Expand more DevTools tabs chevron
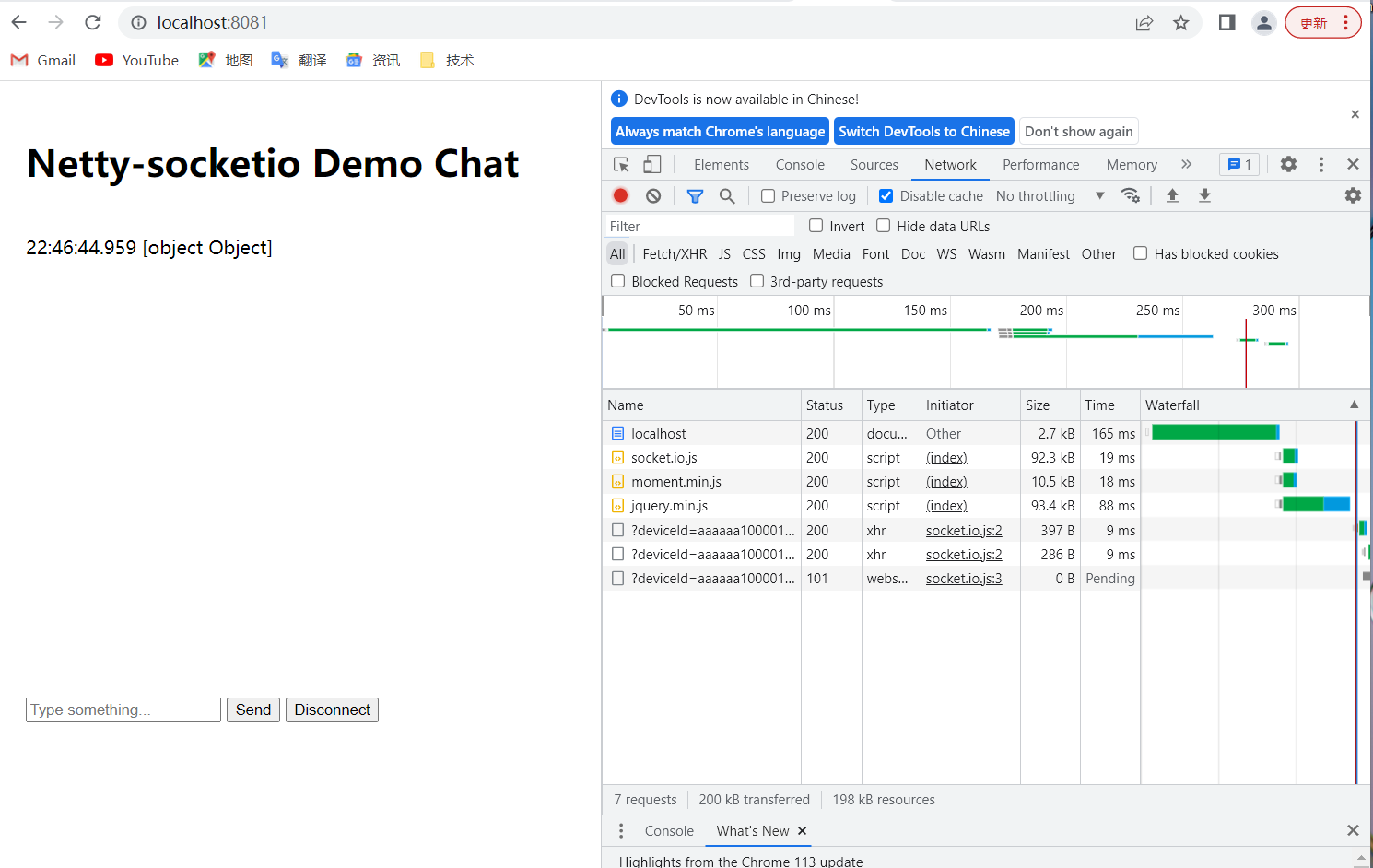The width and height of the screenshot is (1373, 868). 1186,164
